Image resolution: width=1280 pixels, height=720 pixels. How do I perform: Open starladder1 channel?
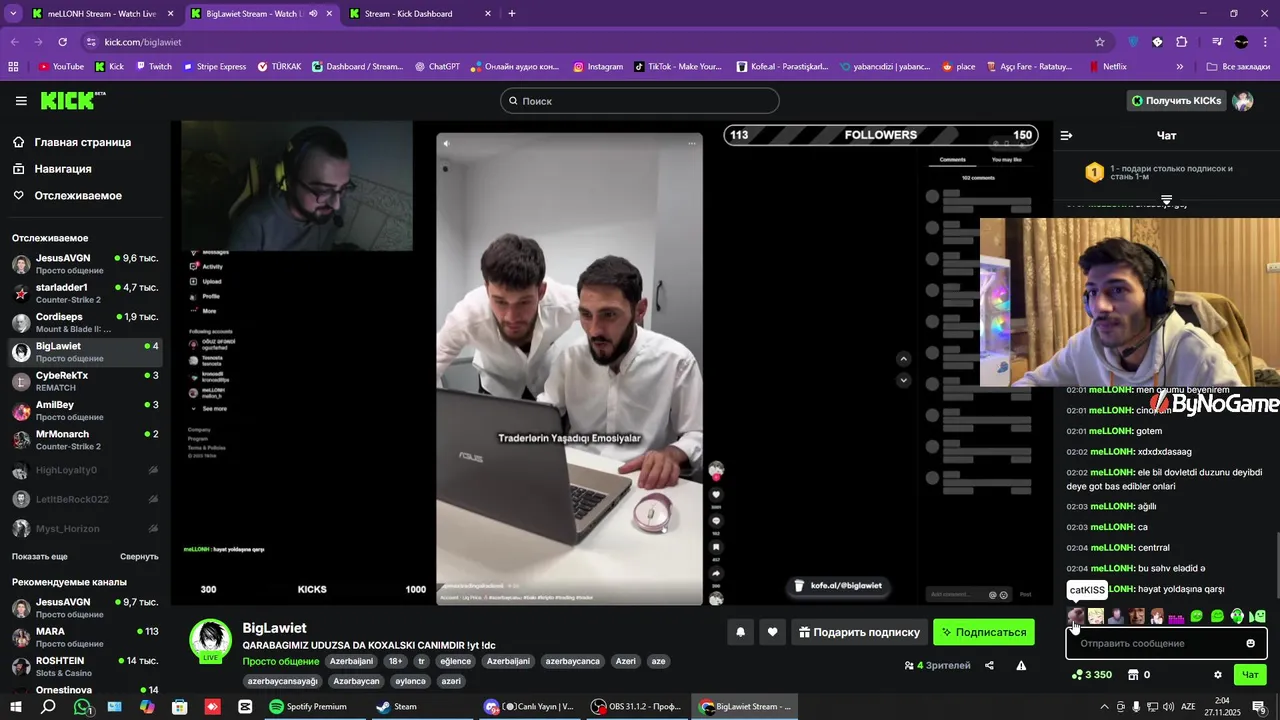[85, 293]
